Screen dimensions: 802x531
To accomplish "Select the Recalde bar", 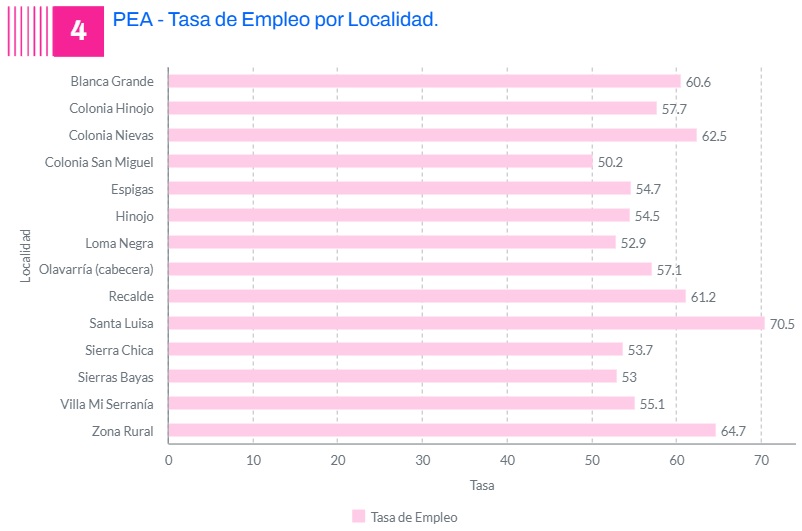I will coord(427,296).
